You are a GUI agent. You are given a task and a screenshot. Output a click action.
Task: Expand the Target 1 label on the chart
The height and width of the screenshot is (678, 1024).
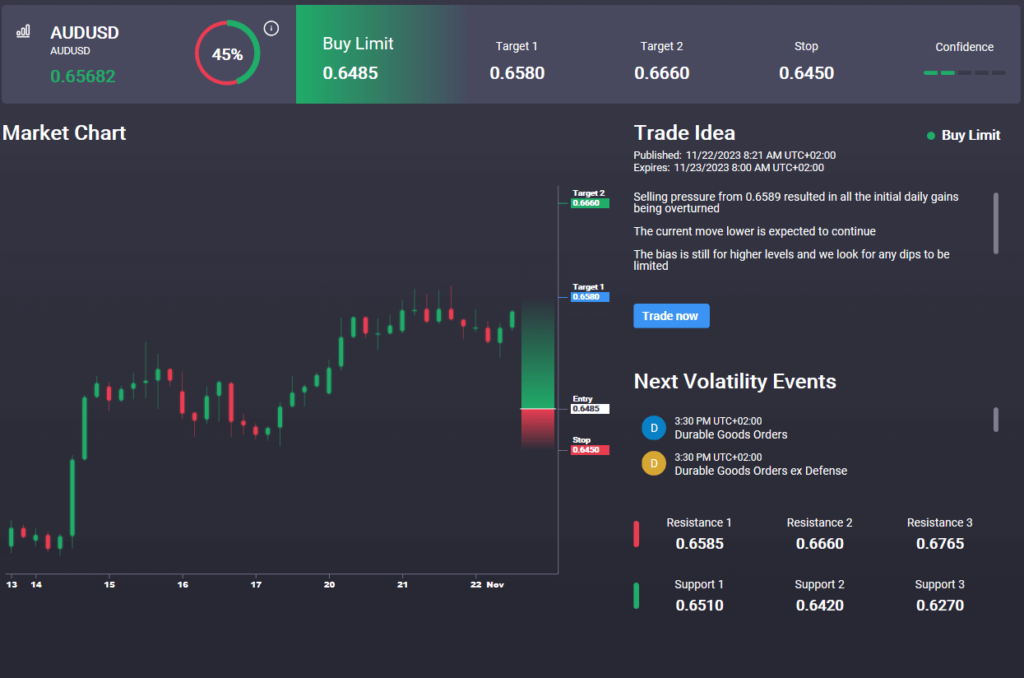click(x=588, y=291)
